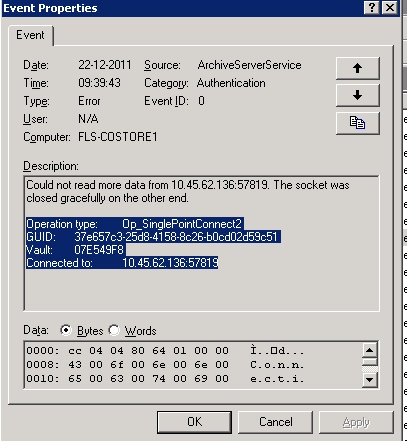
Task: Click the User value N/A
Action: (x=88, y=119)
